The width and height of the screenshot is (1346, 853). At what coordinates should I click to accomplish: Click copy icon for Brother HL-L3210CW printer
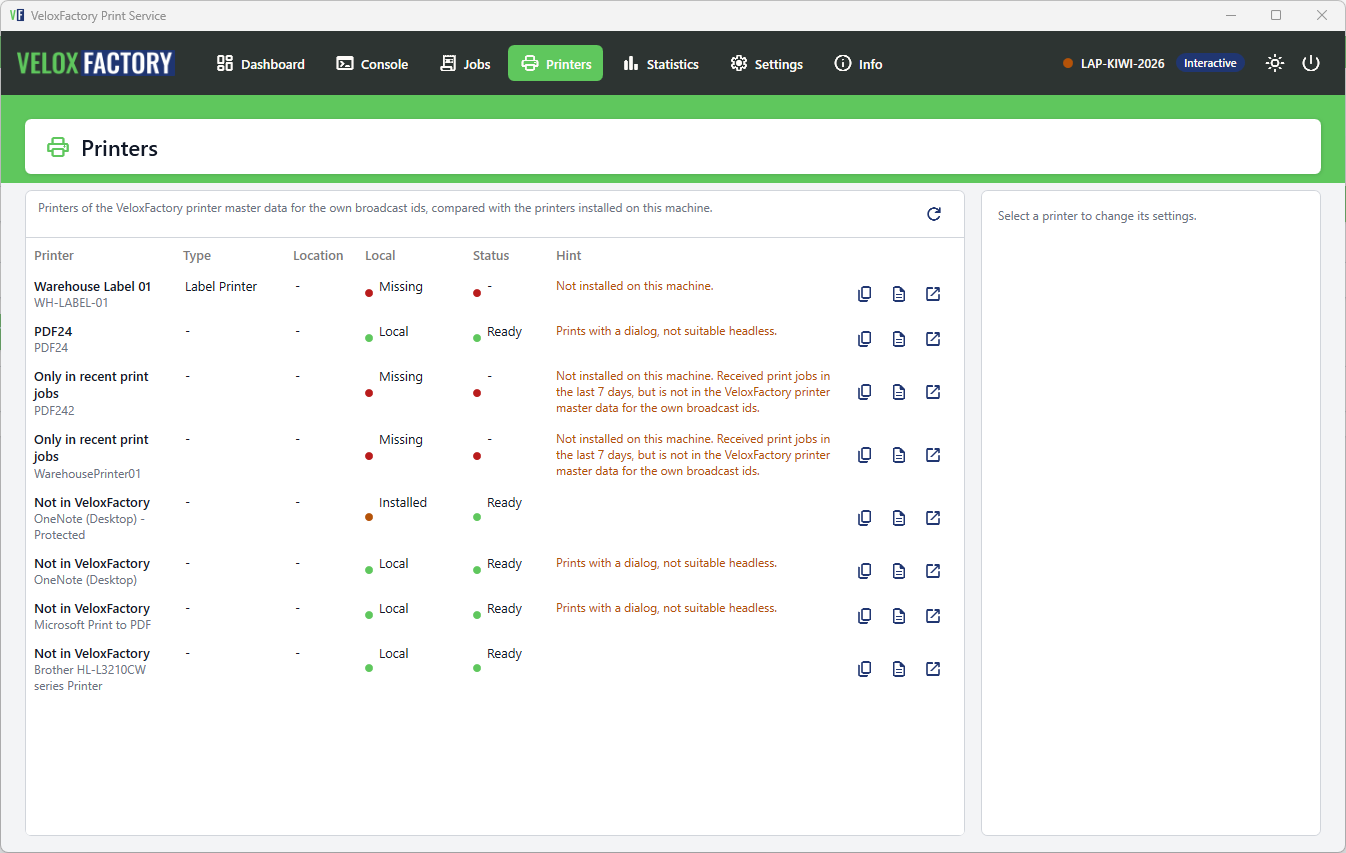865,669
